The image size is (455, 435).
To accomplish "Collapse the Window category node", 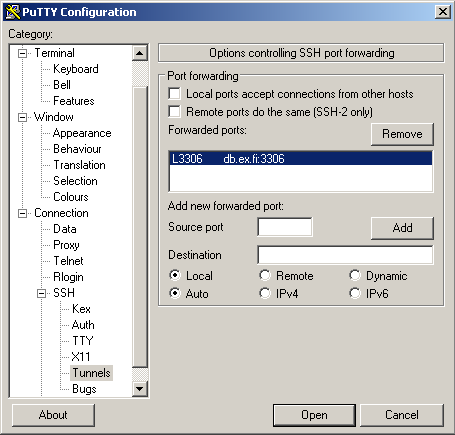I will coord(22,117).
